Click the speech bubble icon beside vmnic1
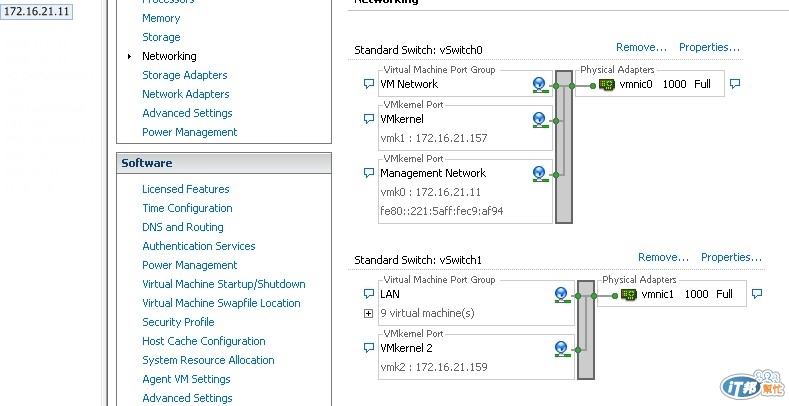The width and height of the screenshot is (789, 406). coord(757,295)
